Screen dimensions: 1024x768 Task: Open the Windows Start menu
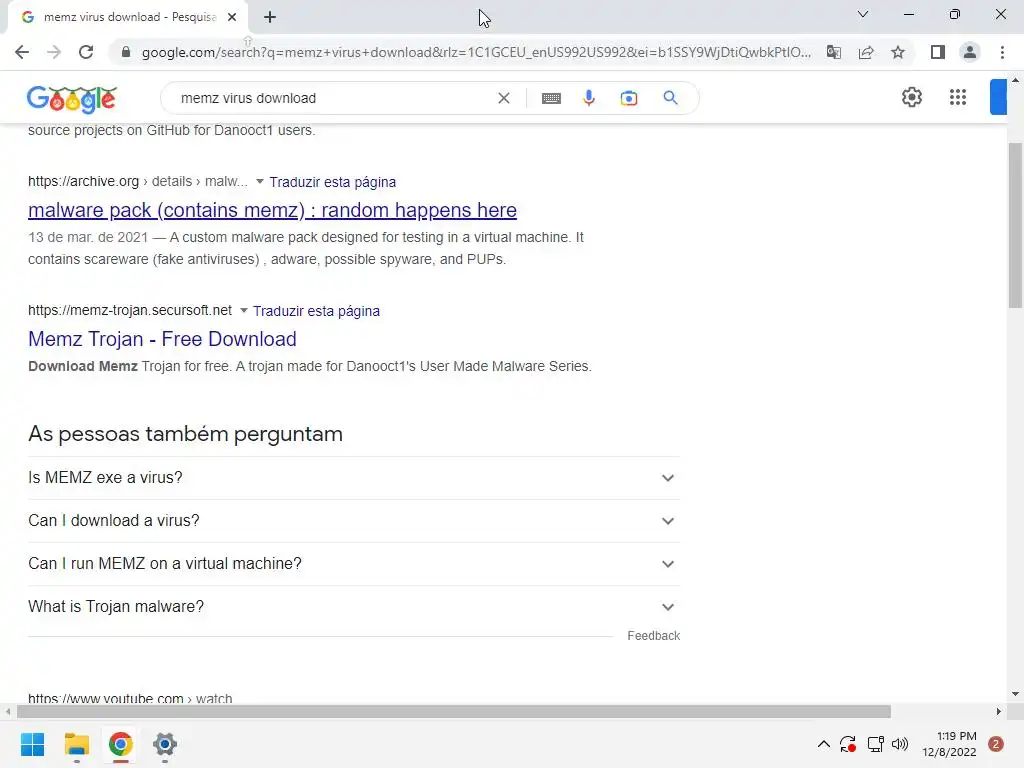tap(33, 744)
